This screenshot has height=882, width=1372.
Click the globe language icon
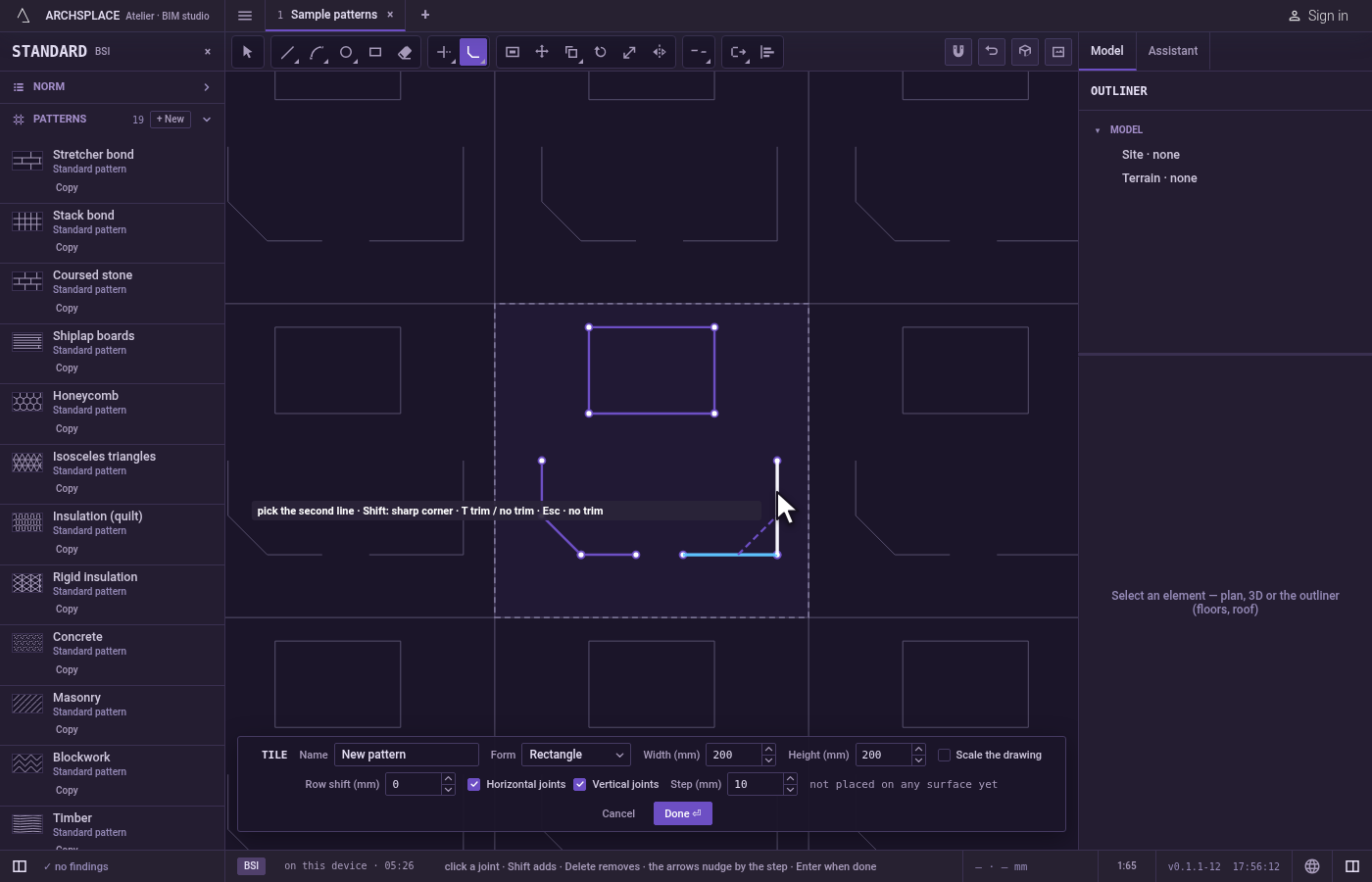[x=1312, y=866]
